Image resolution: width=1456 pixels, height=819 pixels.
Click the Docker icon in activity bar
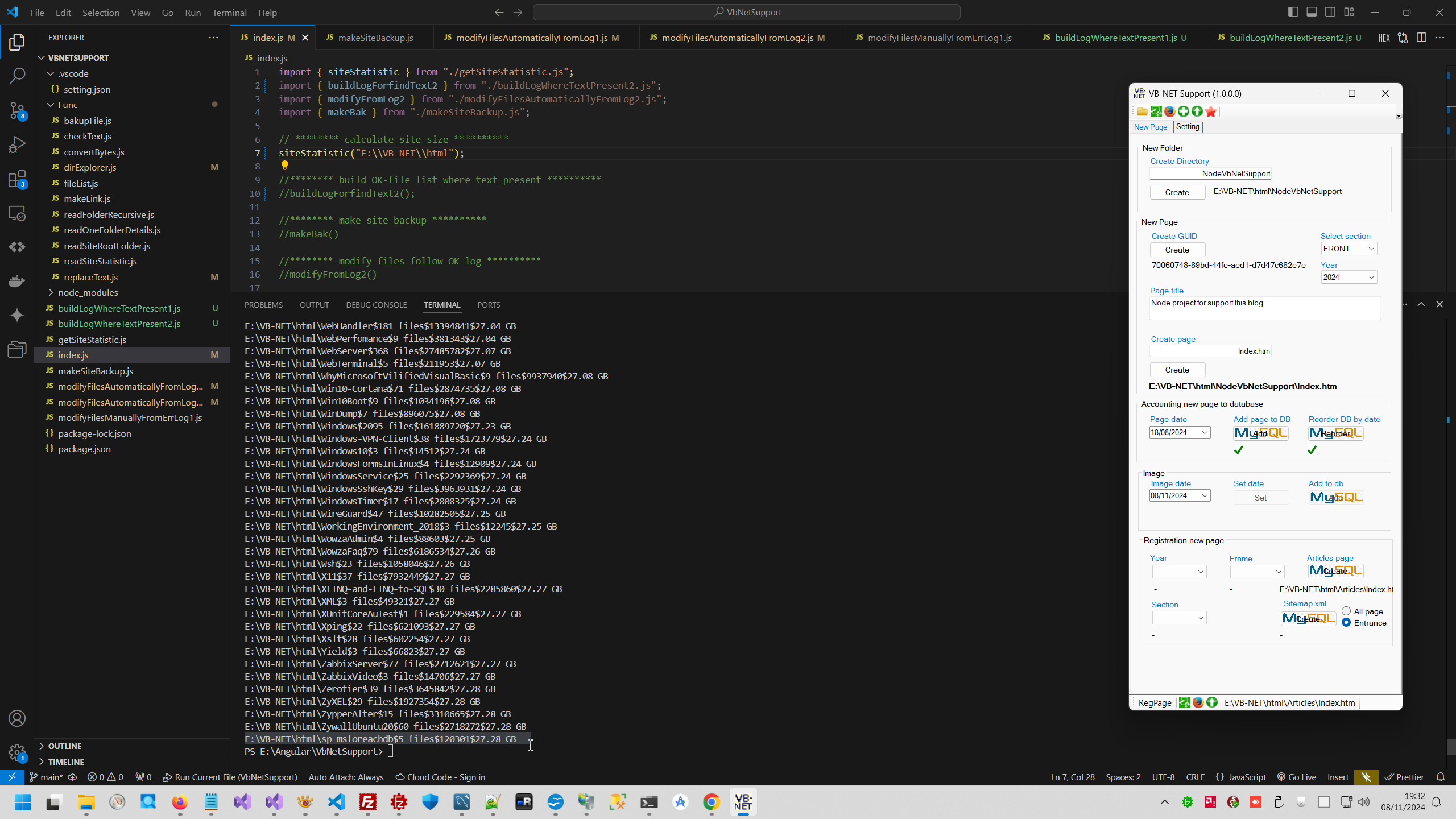point(17,281)
